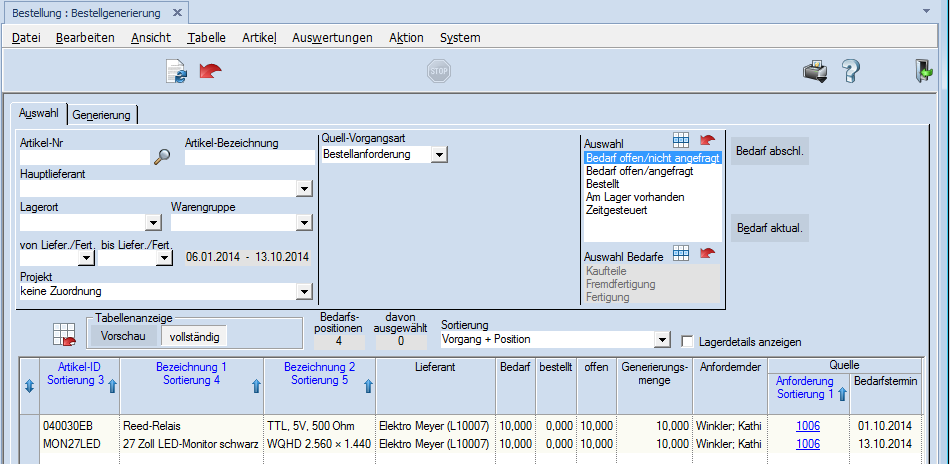Click grid icon next to Auswahl list
The height and width of the screenshot is (464, 951).
coord(681,141)
